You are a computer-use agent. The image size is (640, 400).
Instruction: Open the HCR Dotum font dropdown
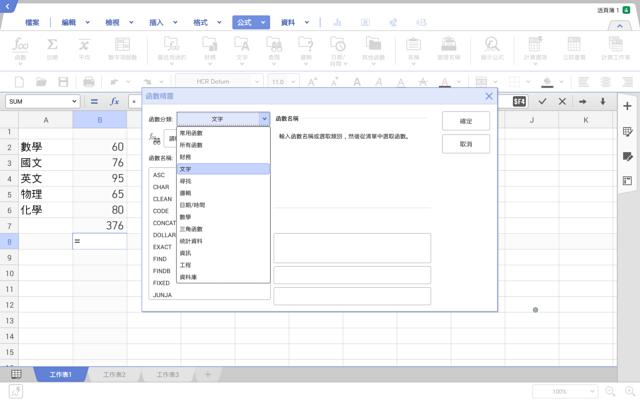(x=257, y=82)
